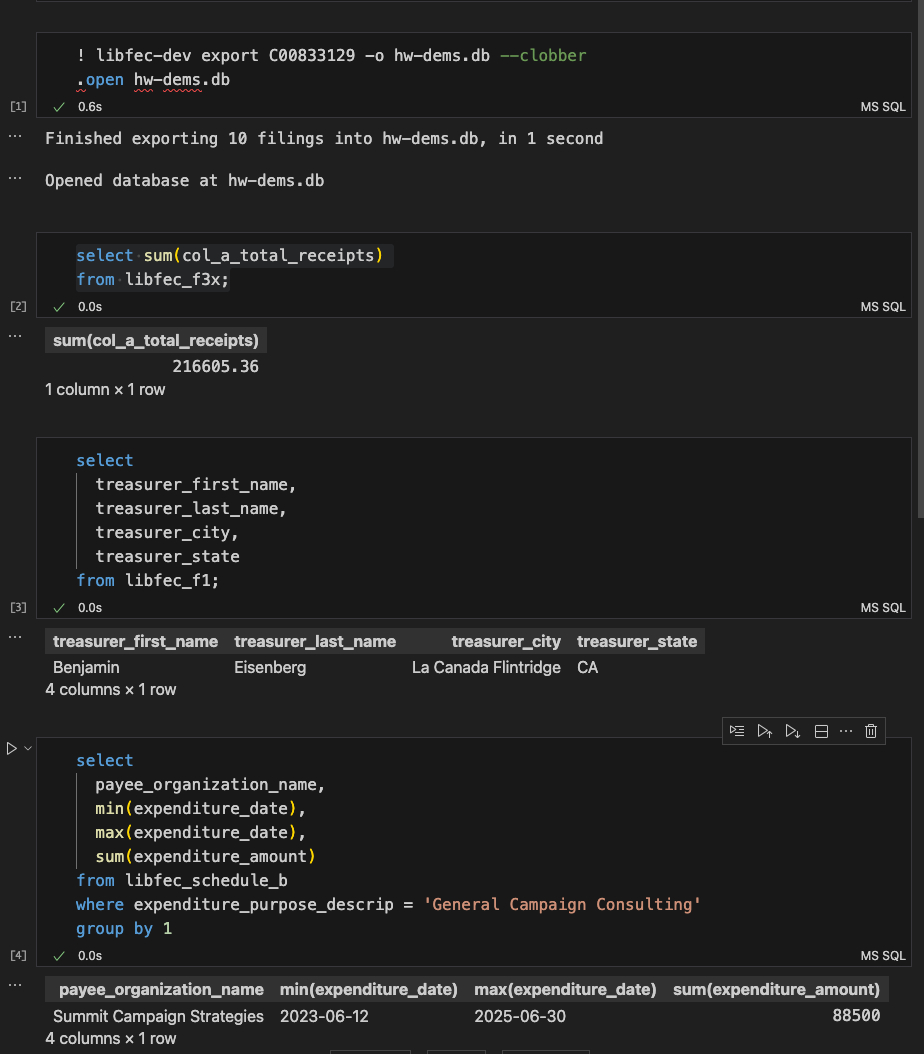Run the payee_organization_name query cell
Image resolution: width=924 pixels, height=1054 pixels.
click(12, 748)
